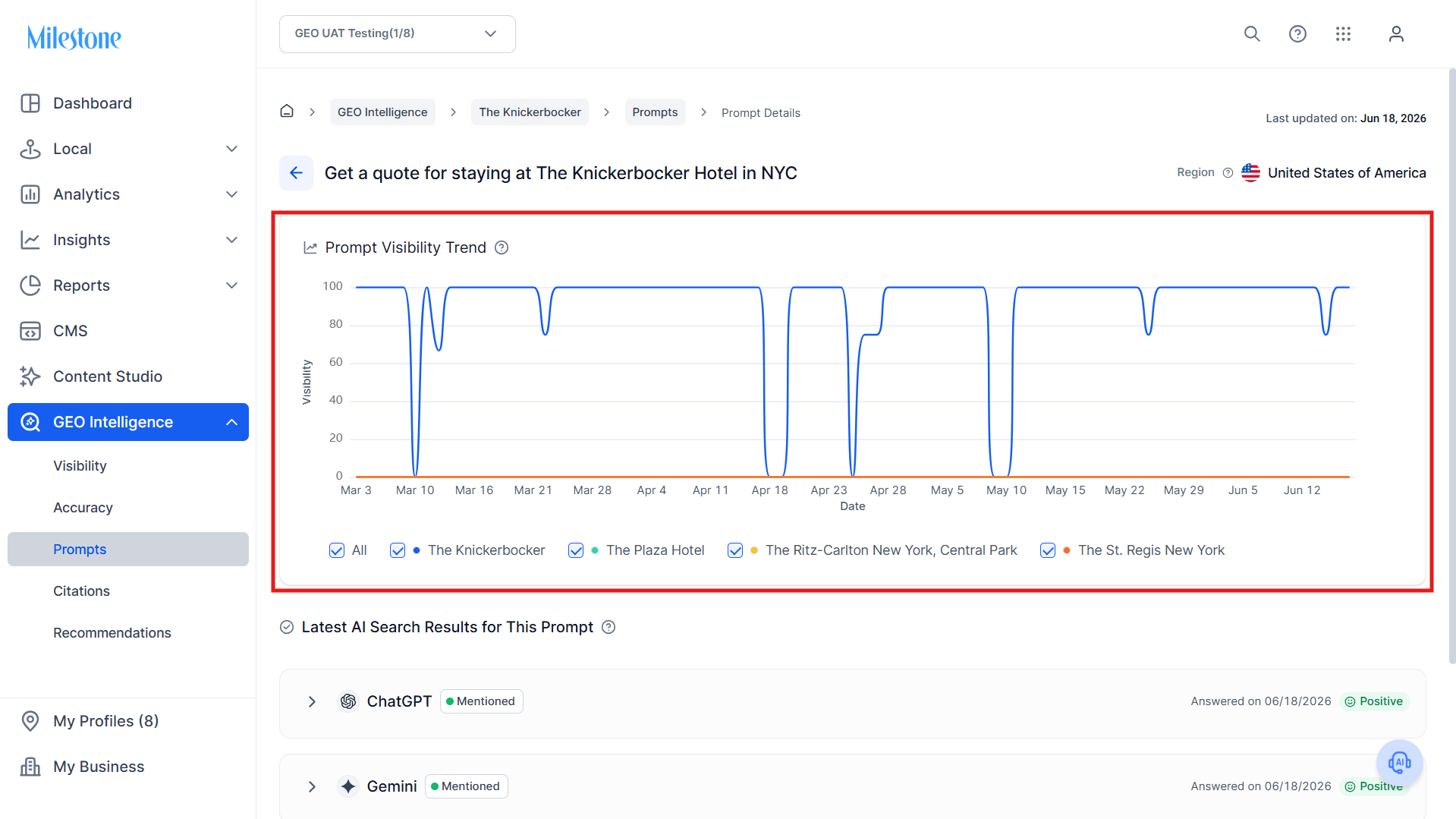
Task: Click the Gemini sparkle icon
Action: tap(348, 786)
